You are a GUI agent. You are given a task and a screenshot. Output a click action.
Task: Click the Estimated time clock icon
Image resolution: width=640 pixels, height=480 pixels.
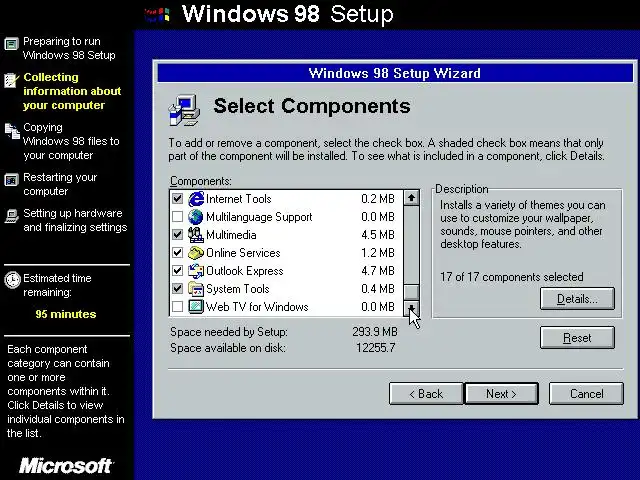[x=12, y=280]
